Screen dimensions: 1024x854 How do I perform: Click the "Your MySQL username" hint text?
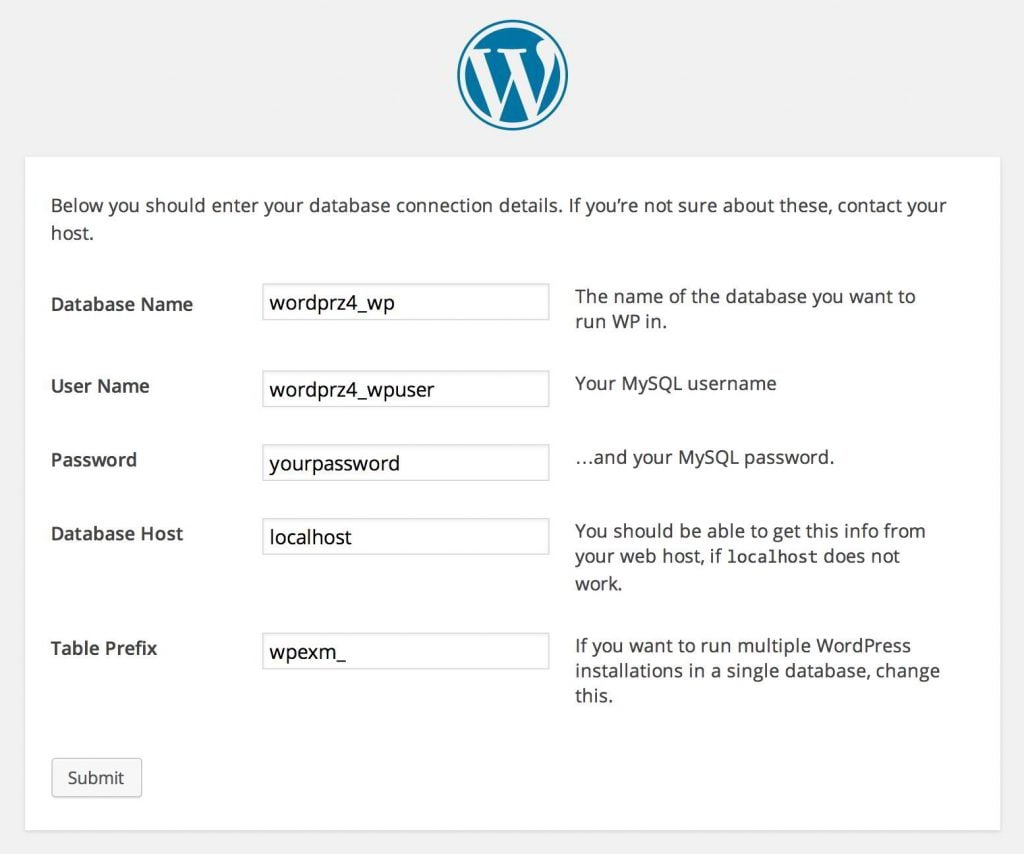[675, 383]
